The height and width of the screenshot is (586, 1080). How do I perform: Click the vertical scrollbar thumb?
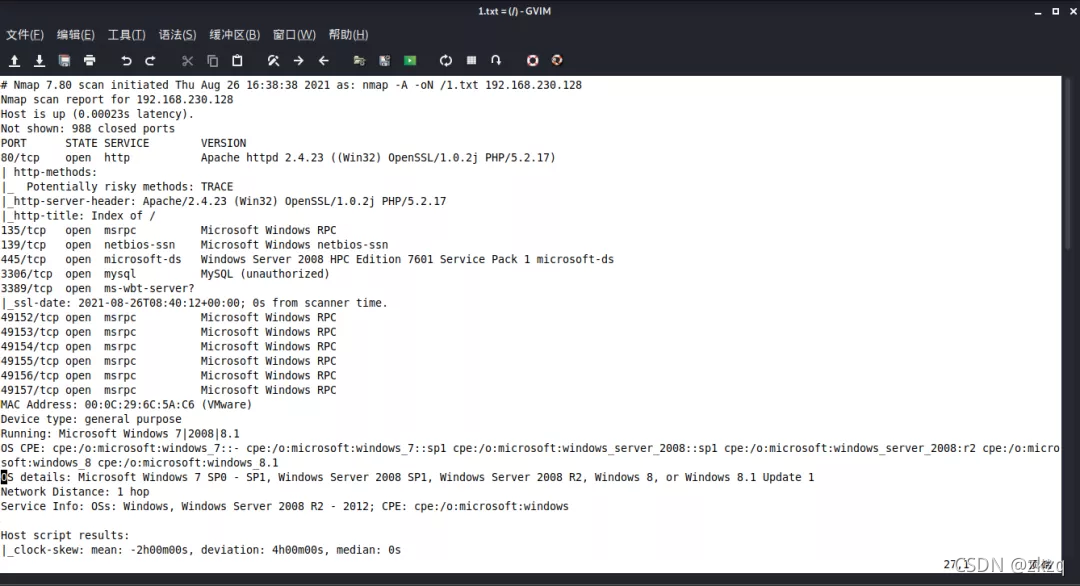coord(1068,163)
